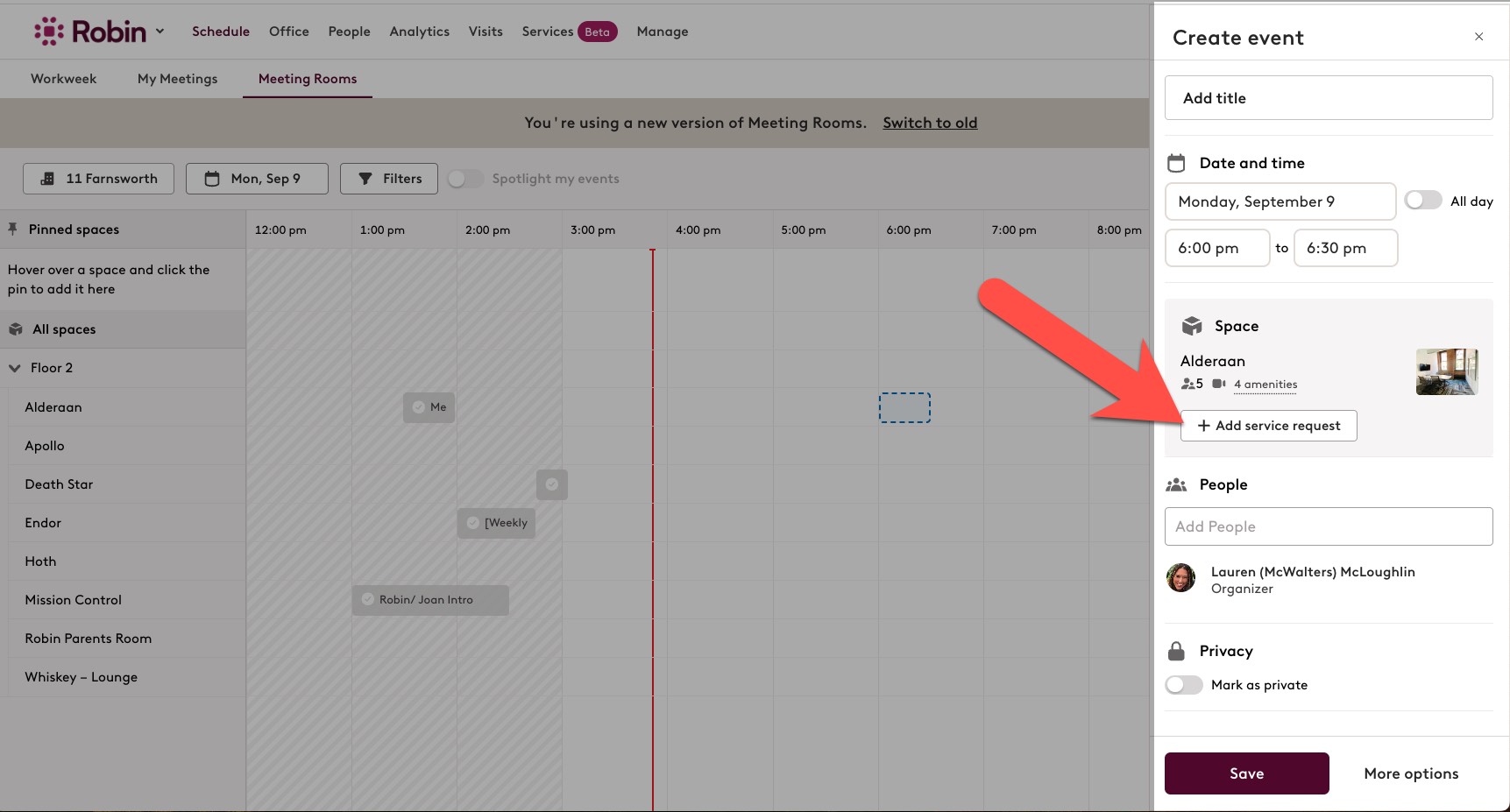
Task: Go to the Office menu
Action: (x=289, y=32)
